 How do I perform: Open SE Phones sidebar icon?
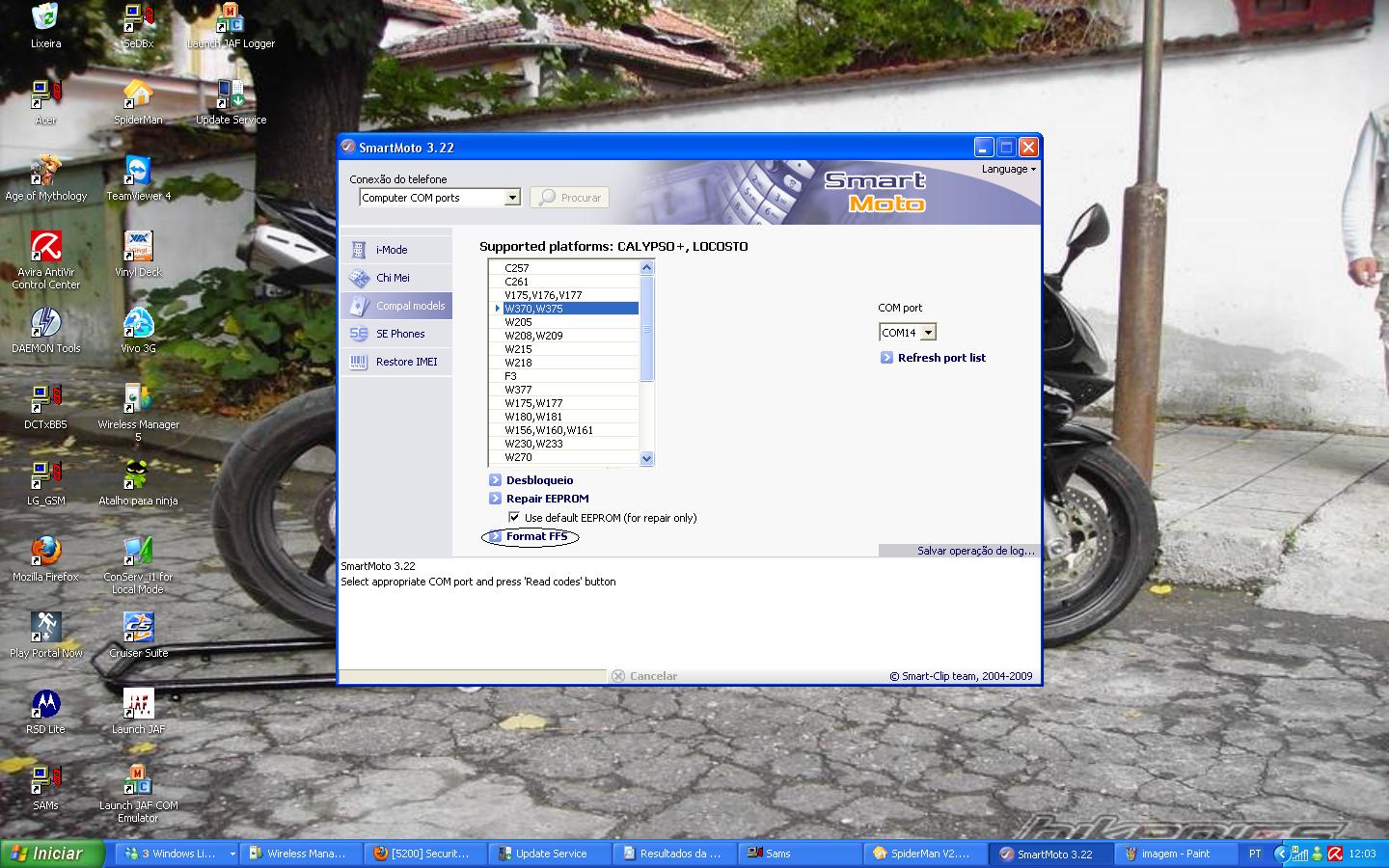tap(359, 334)
